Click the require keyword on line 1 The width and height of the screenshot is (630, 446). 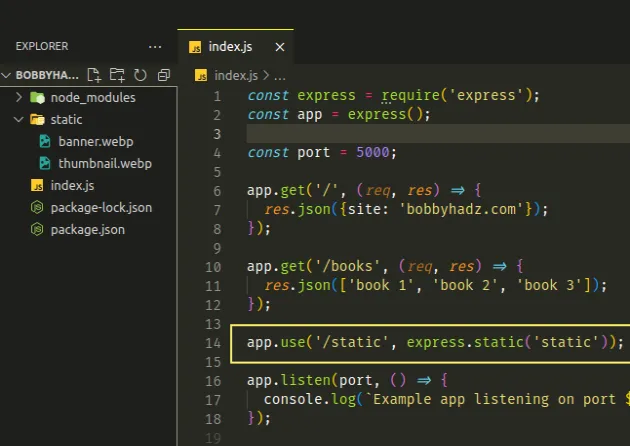410,96
